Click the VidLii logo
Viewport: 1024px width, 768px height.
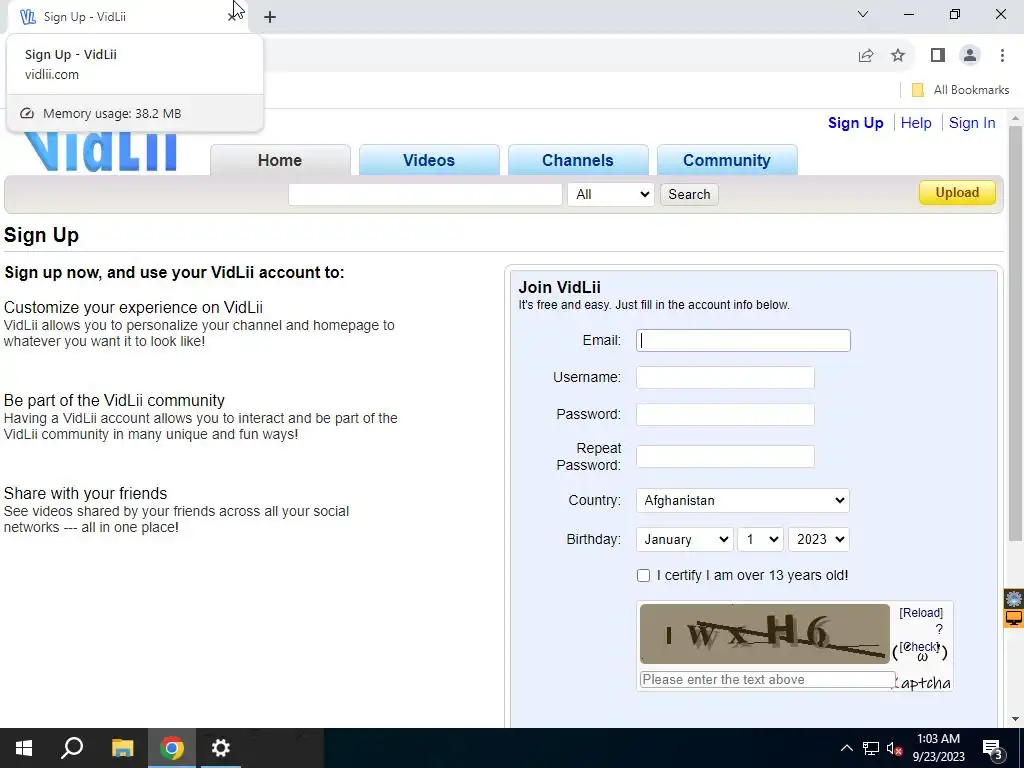tap(102, 152)
